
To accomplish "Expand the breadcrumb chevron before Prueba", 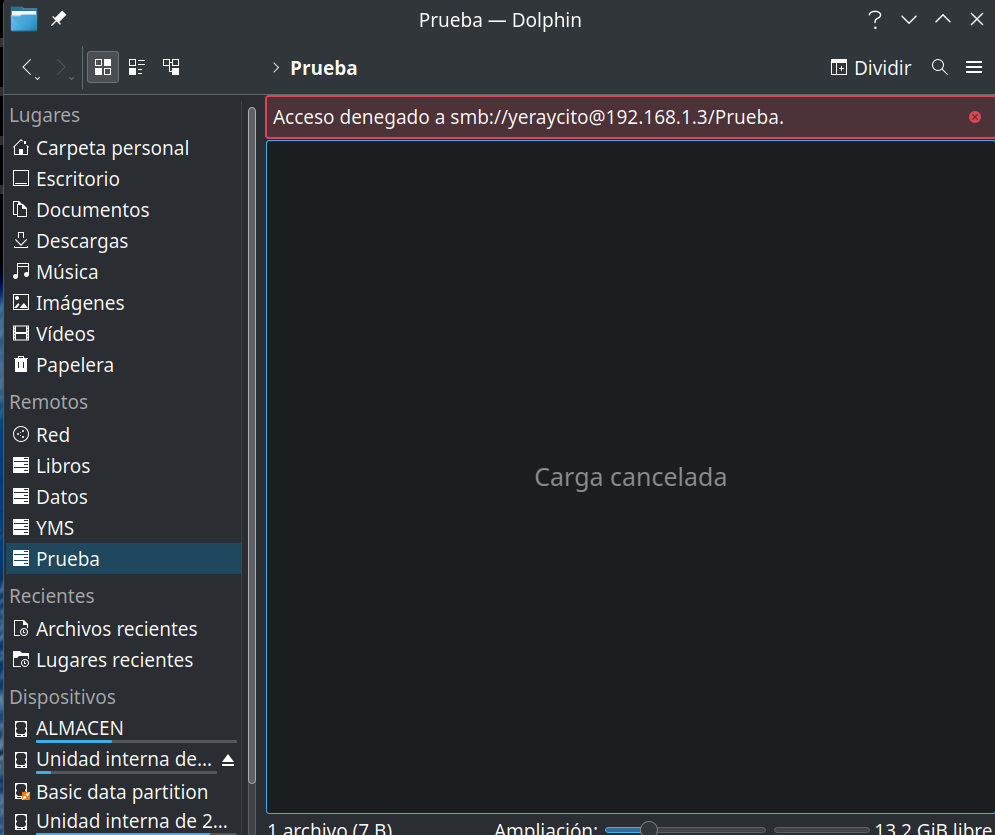I will click(275, 68).
